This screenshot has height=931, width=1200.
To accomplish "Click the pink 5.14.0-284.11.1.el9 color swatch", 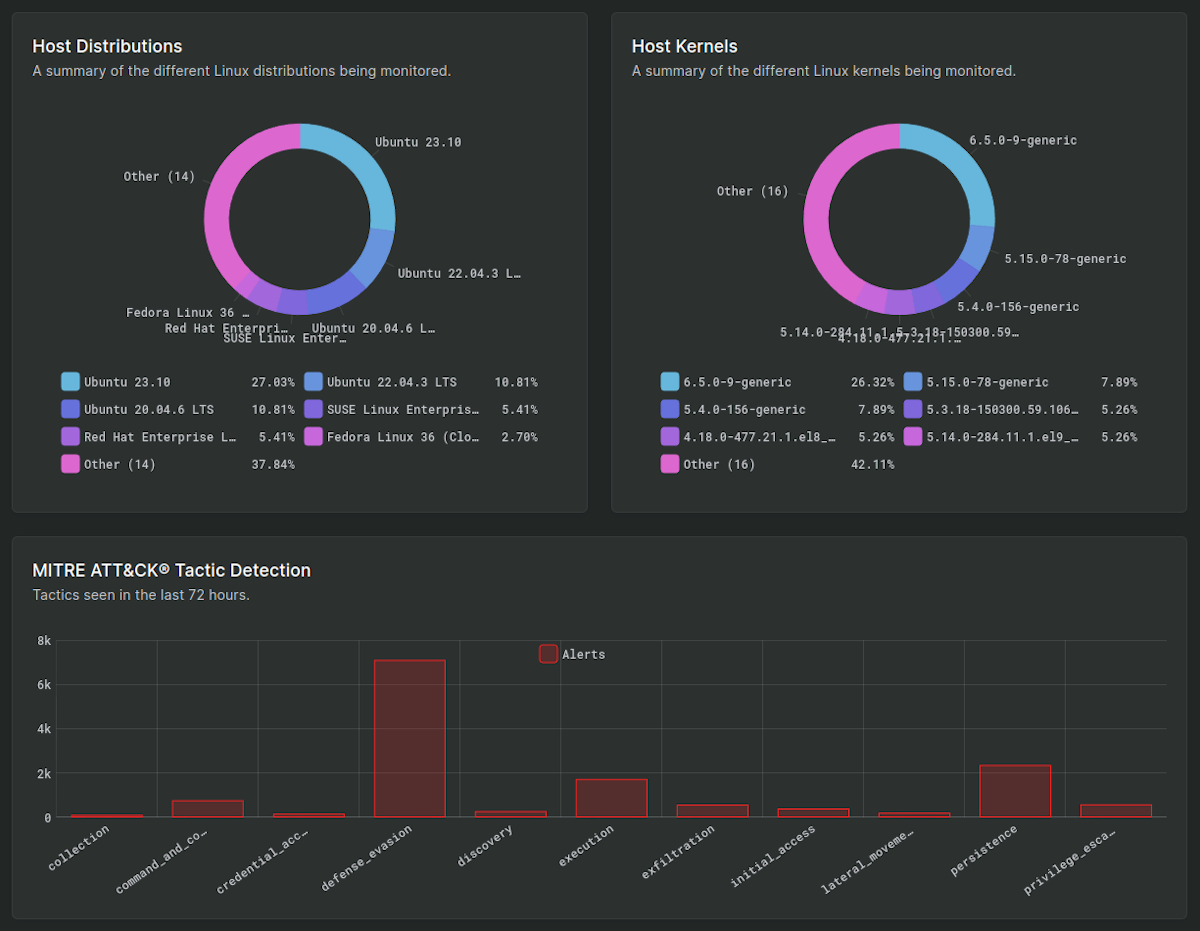I will 911,437.
